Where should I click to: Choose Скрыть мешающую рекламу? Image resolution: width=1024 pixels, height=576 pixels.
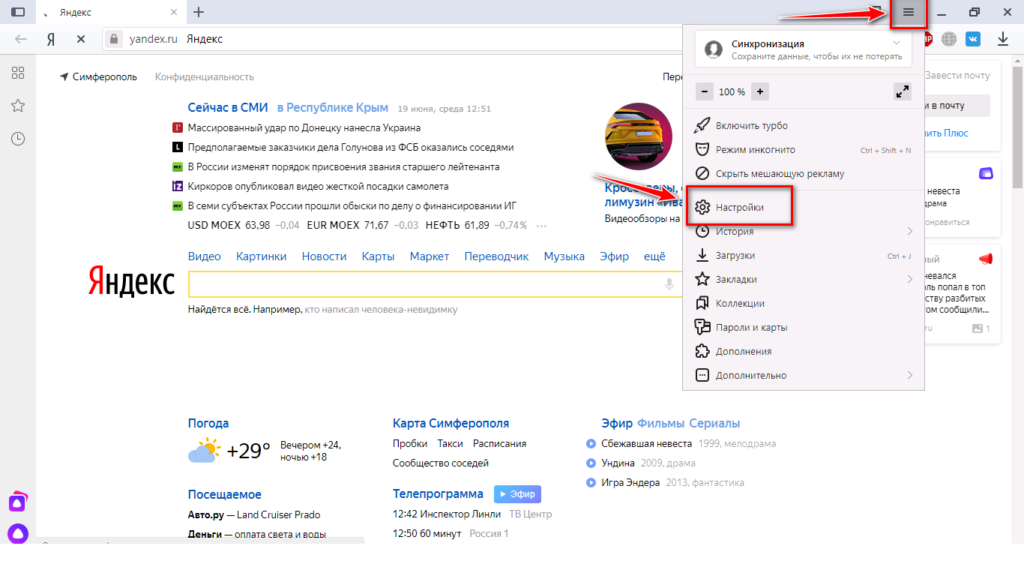click(x=803, y=174)
